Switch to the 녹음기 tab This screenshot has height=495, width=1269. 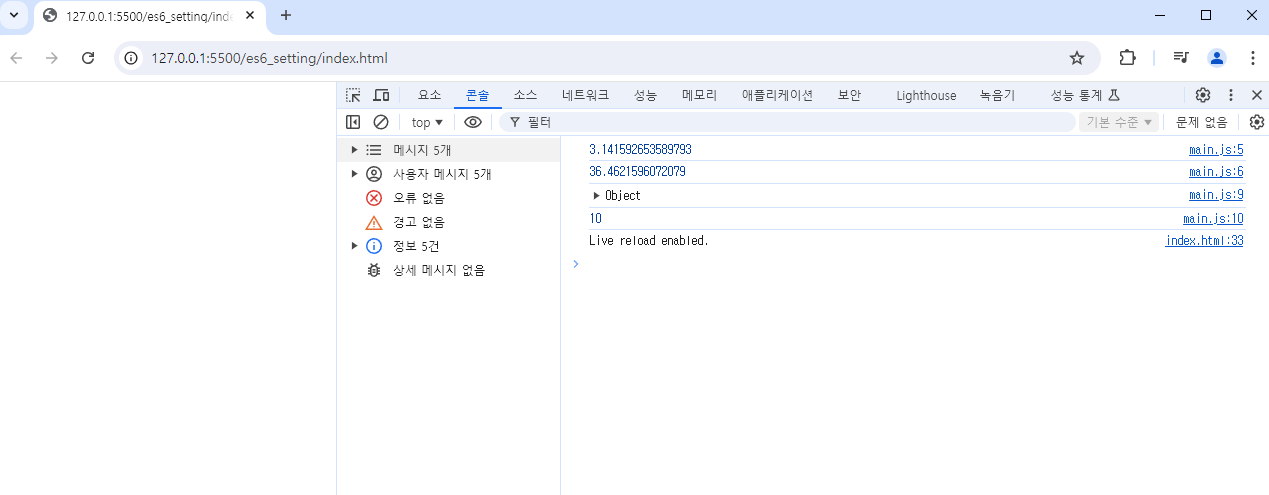(x=997, y=95)
